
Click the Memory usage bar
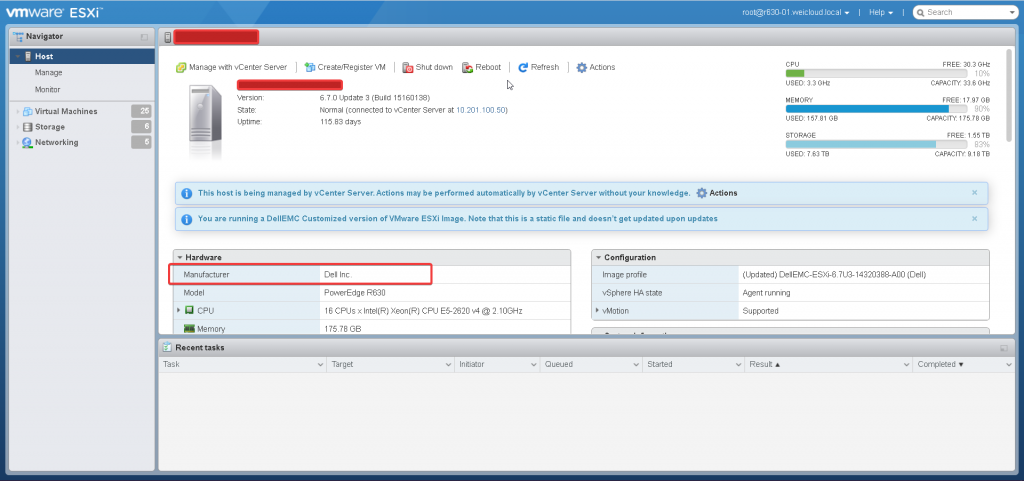(x=876, y=109)
